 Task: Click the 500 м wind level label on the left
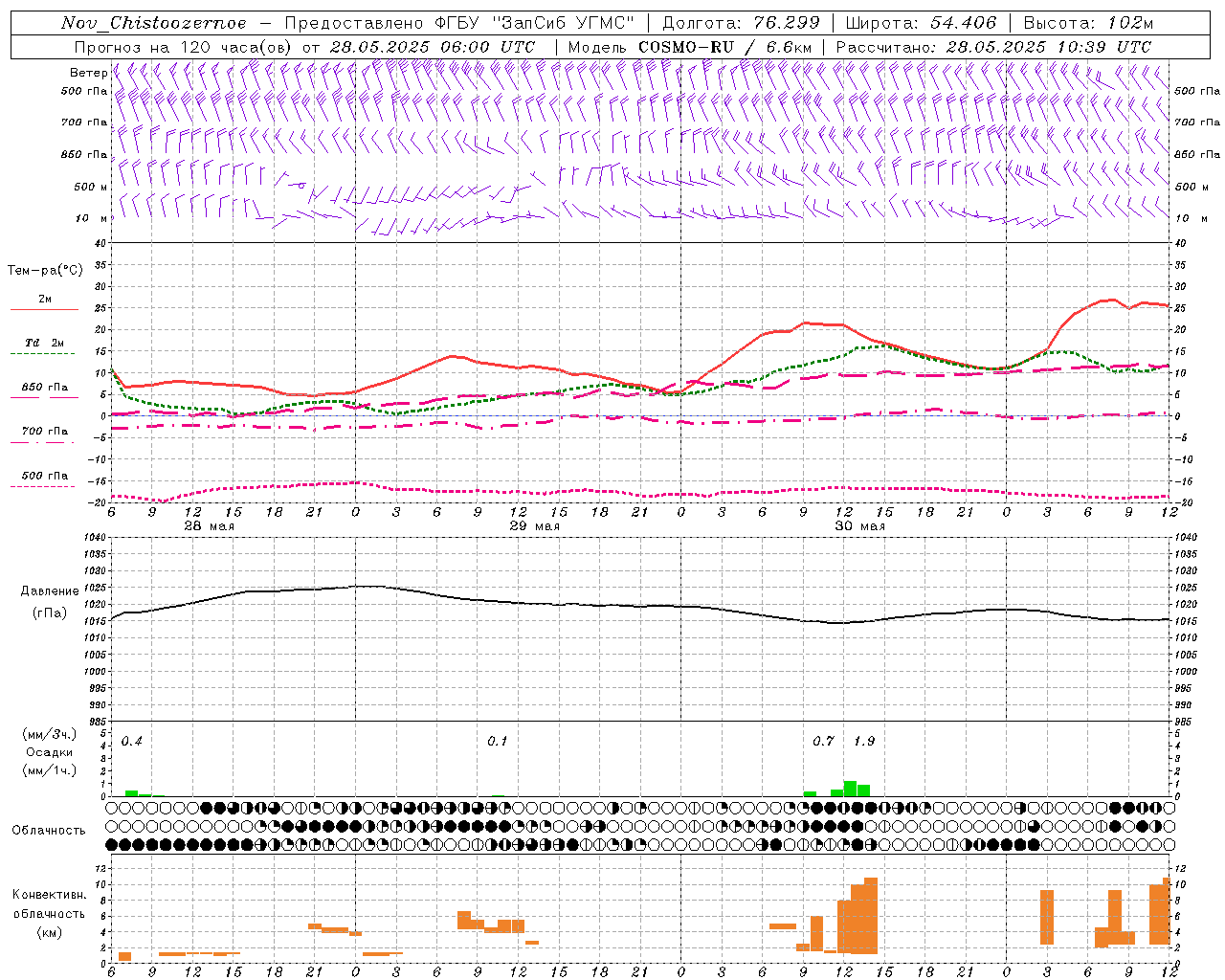pos(91,187)
